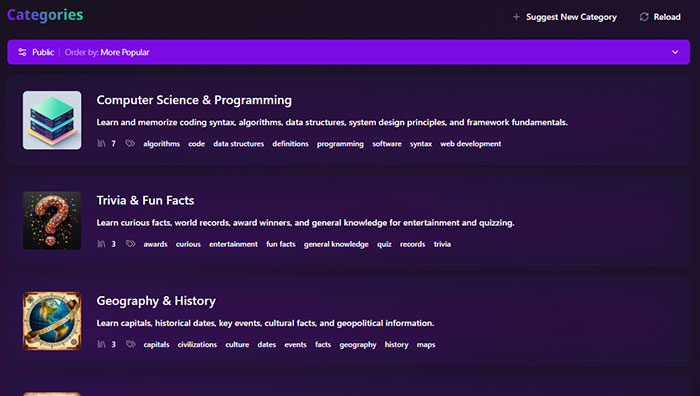Screen dimensions: 700x396
Task: Click the software tag
Action: tap(387, 144)
